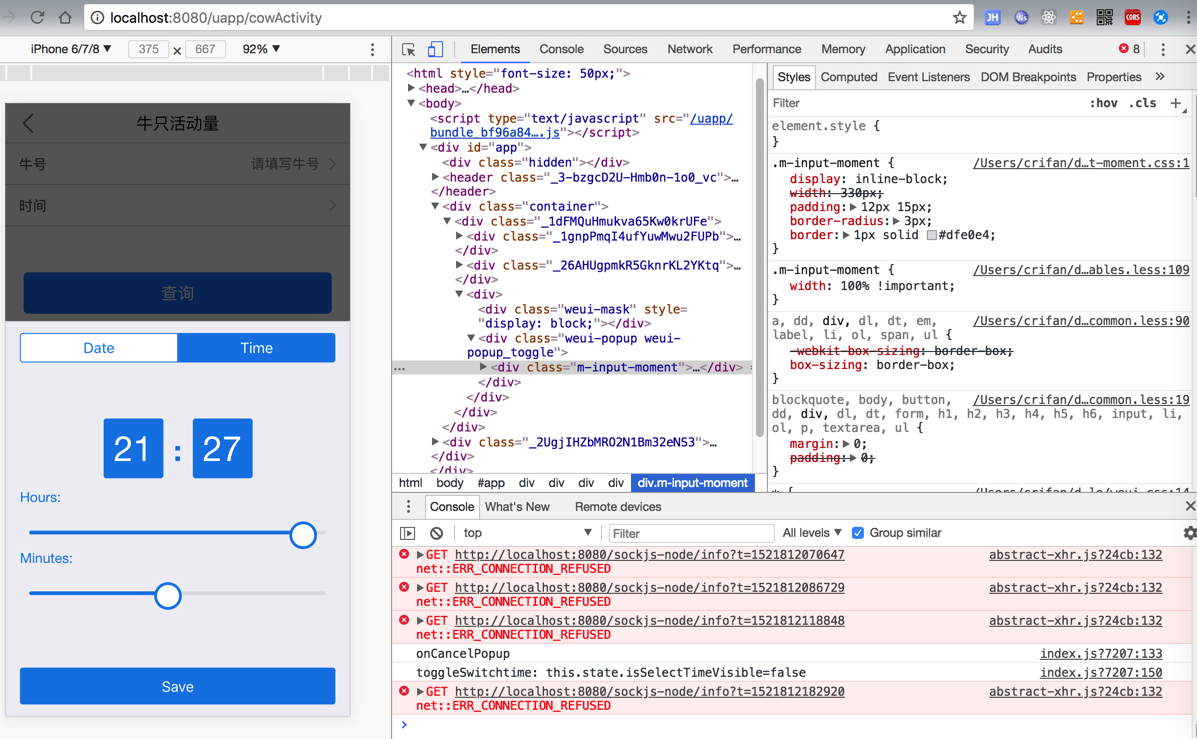This screenshot has height=739, width=1197.
Task: Click the Save button
Action: click(177, 686)
